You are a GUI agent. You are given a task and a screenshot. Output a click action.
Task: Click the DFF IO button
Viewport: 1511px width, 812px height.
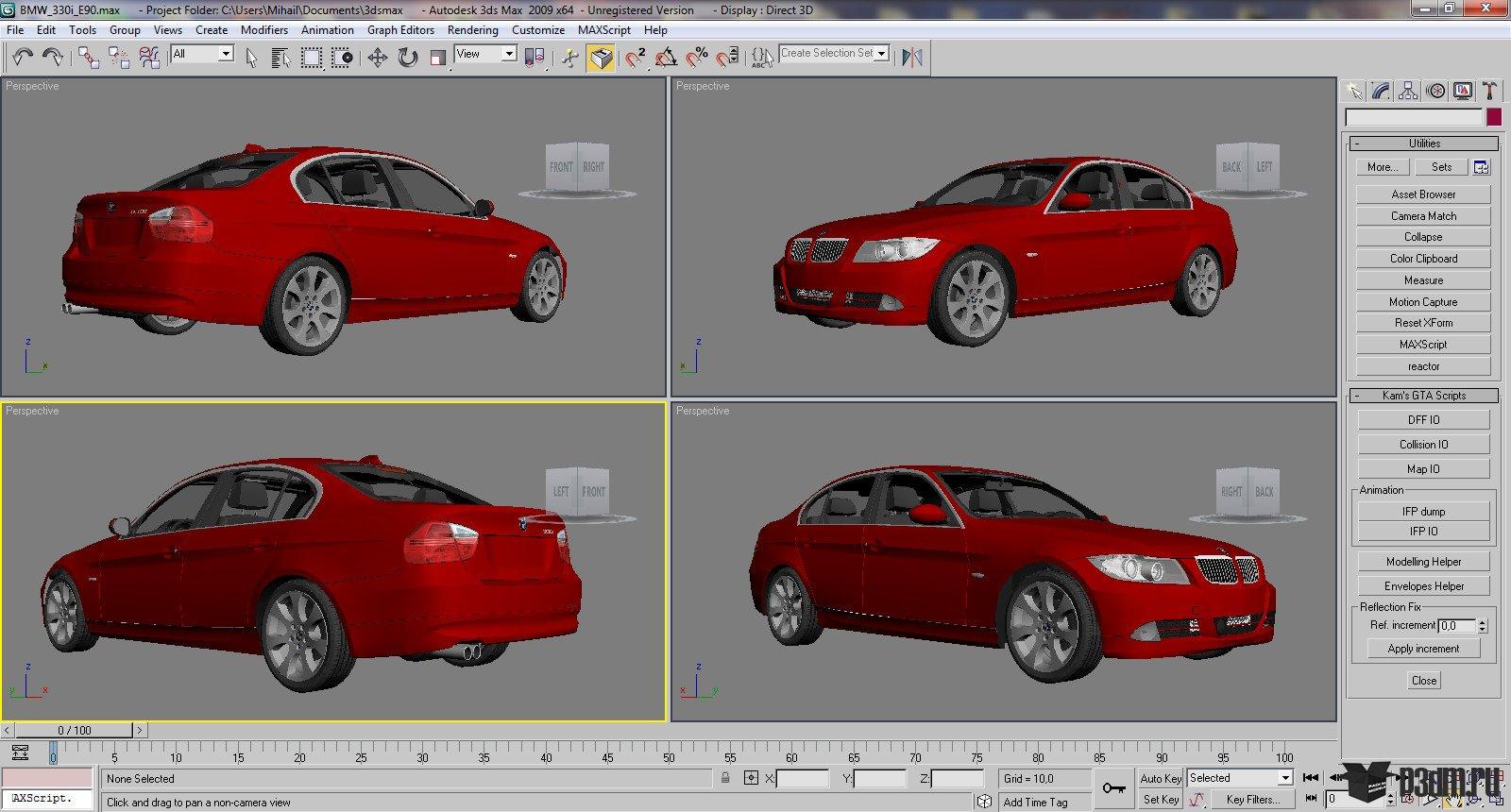(x=1423, y=420)
